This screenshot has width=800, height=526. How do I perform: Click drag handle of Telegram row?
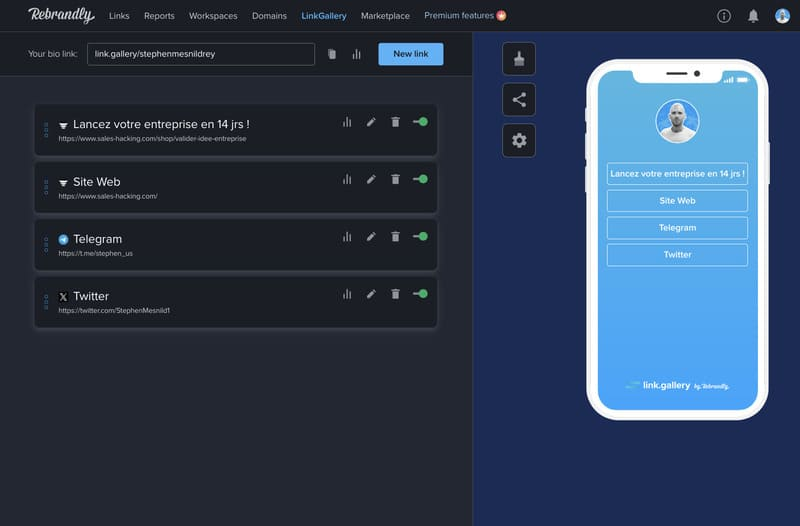(46, 245)
